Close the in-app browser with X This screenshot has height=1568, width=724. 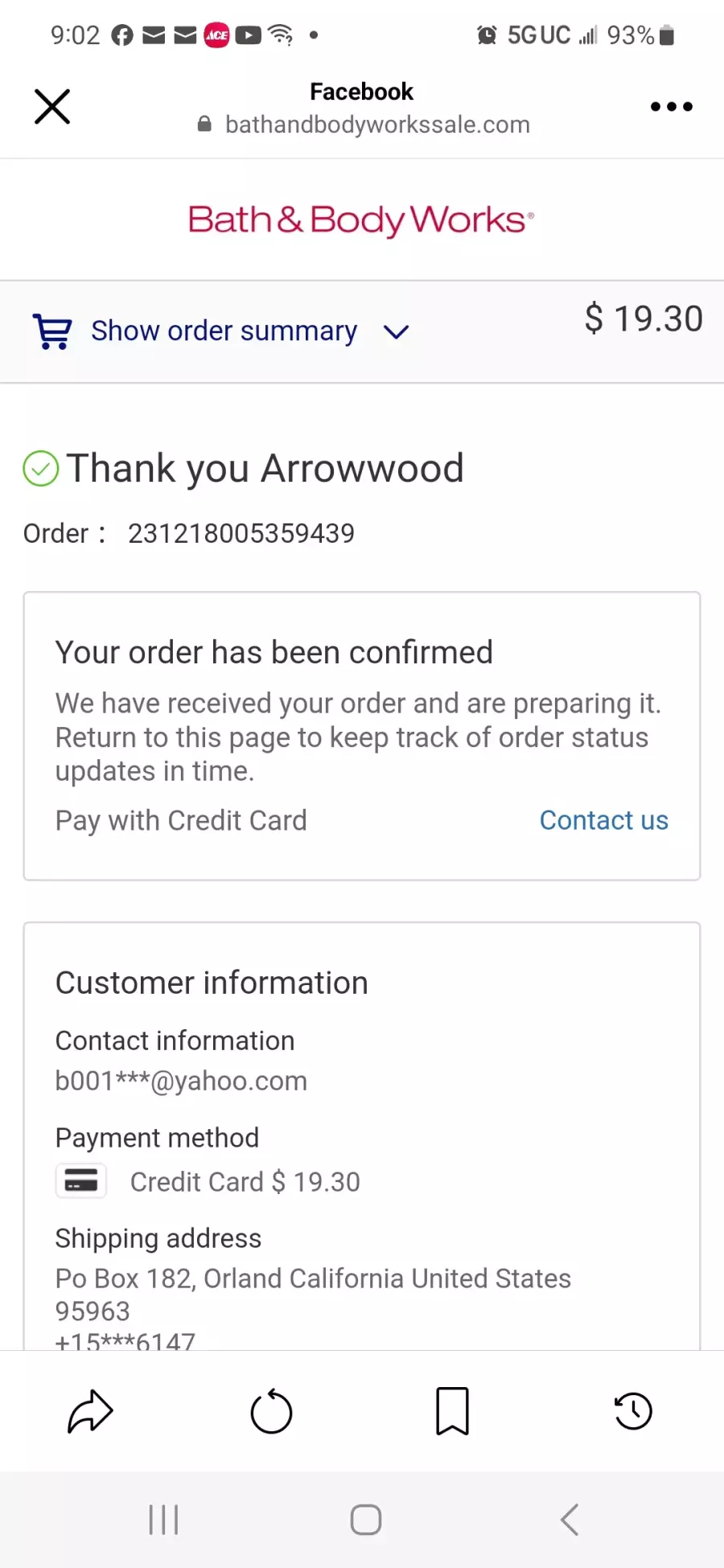(52, 106)
